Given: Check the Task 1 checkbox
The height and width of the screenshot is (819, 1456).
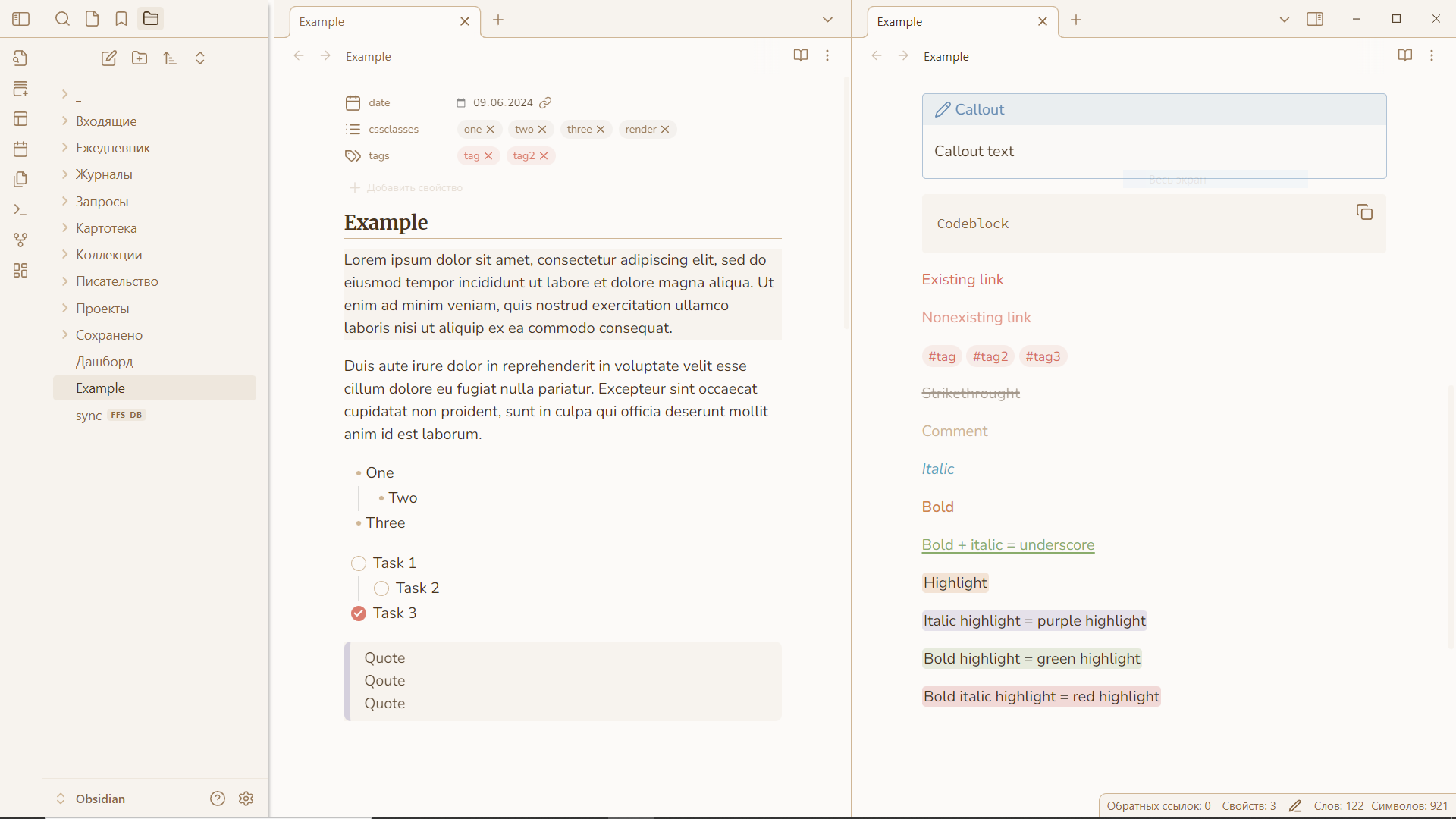Looking at the screenshot, I should pyautogui.click(x=359, y=563).
